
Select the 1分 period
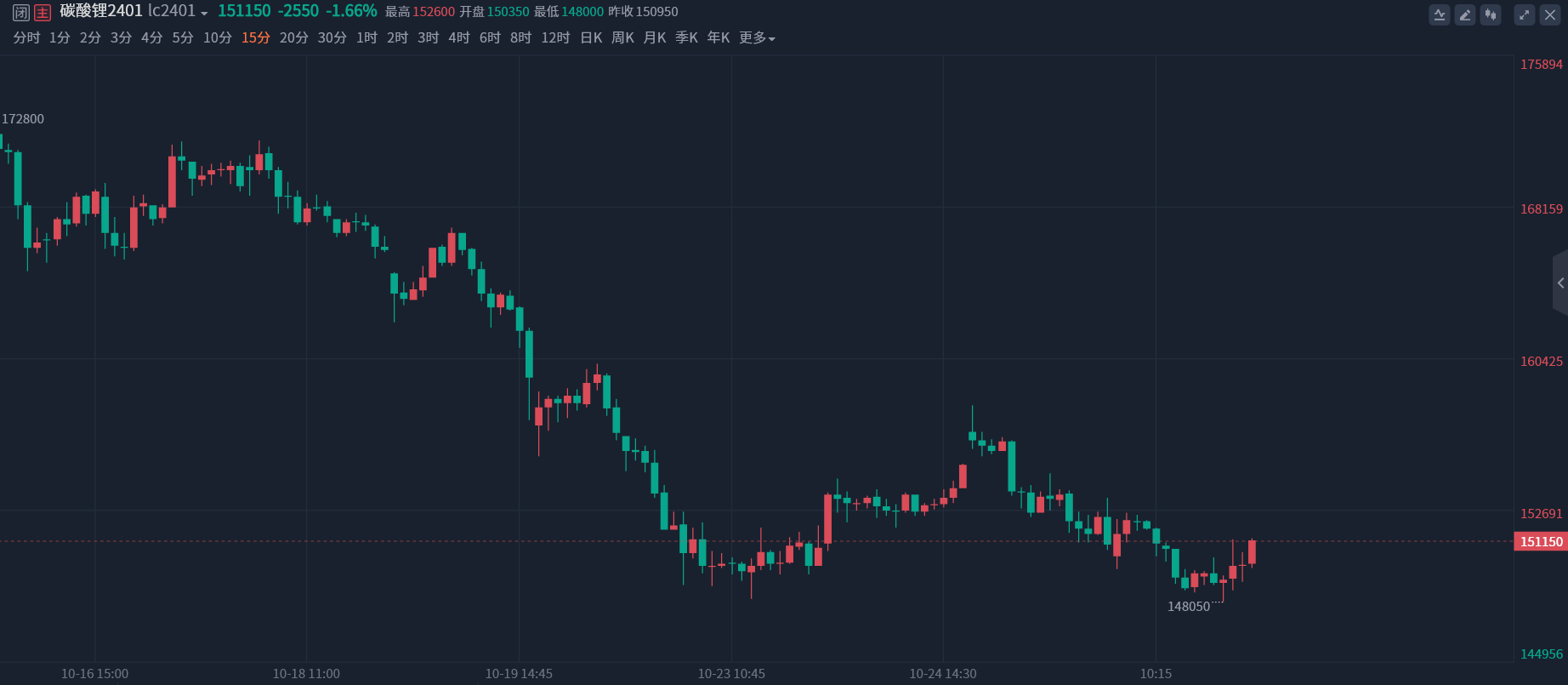60,37
